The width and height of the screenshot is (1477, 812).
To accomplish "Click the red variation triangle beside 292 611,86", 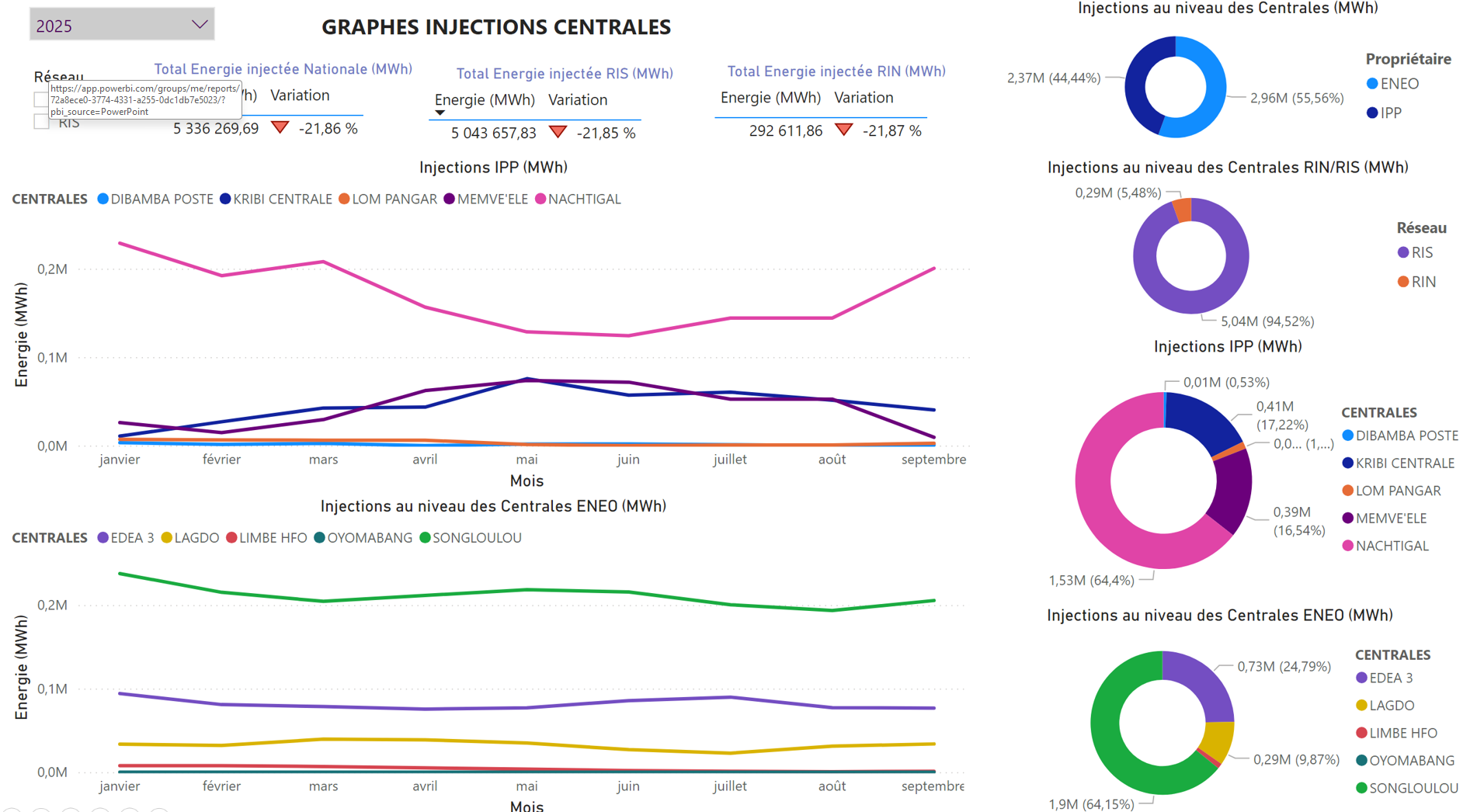I will click(x=843, y=130).
